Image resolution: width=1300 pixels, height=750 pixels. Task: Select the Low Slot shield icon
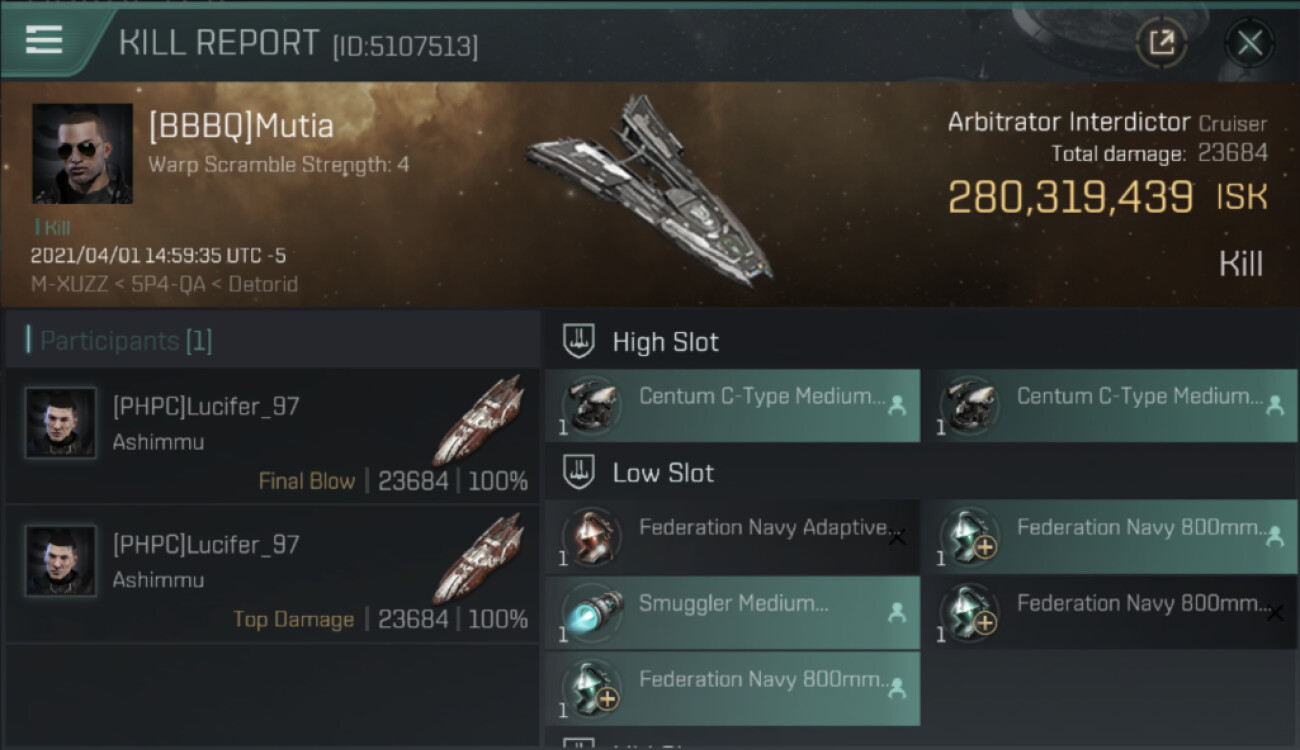pos(579,472)
